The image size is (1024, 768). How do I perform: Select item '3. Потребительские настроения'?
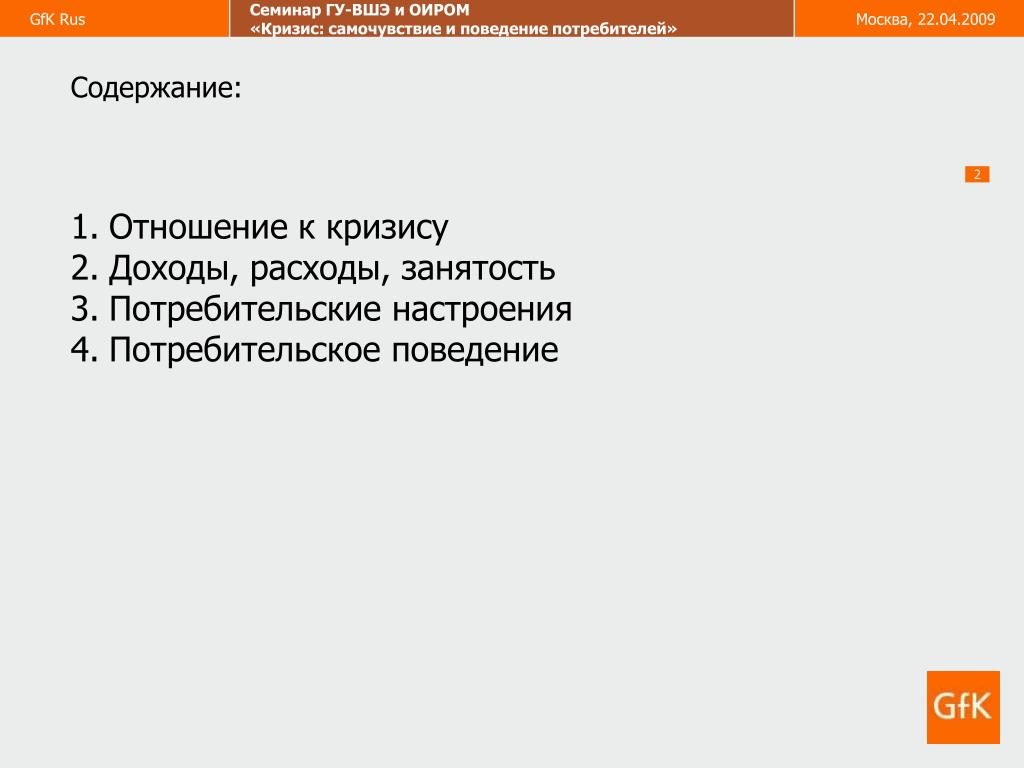(x=321, y=309)
